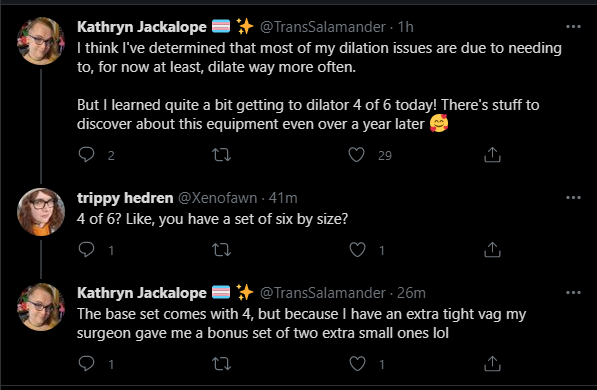Like the last tweet about bonus set

(x=357, y=364)
